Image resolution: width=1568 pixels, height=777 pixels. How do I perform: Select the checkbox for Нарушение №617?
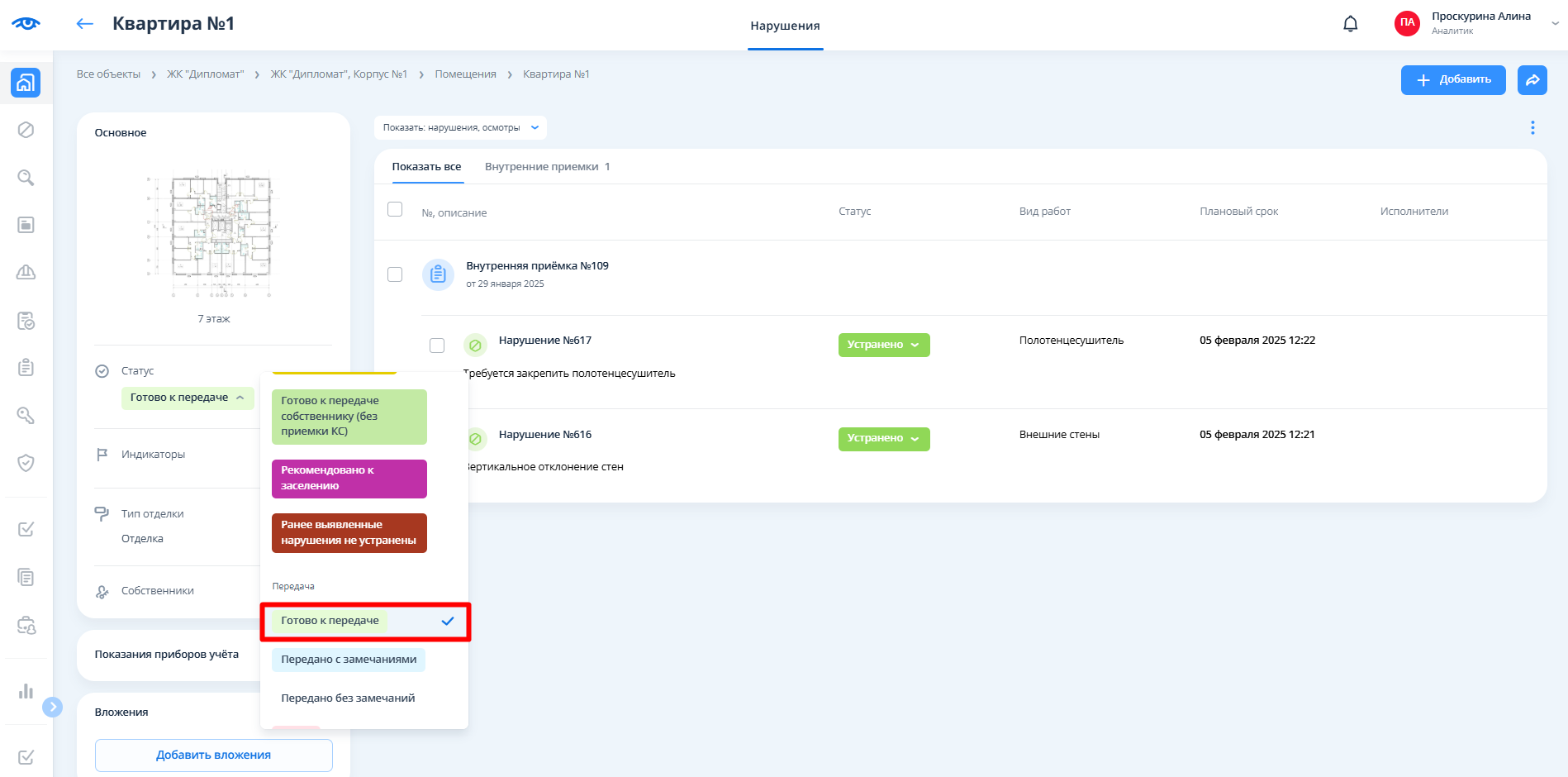tap(437, 346)
